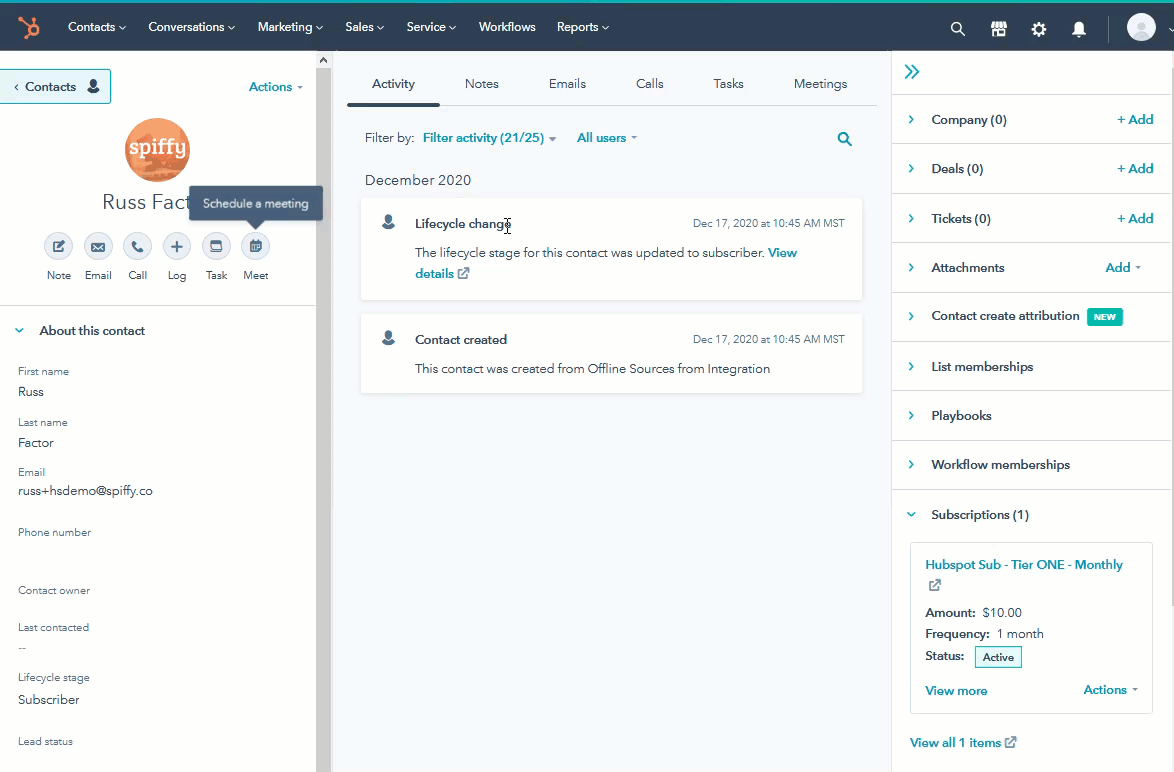Open Contacts menu in navigation bar
This screenshot has width=1174, height=772.
[x=97, y=27]
